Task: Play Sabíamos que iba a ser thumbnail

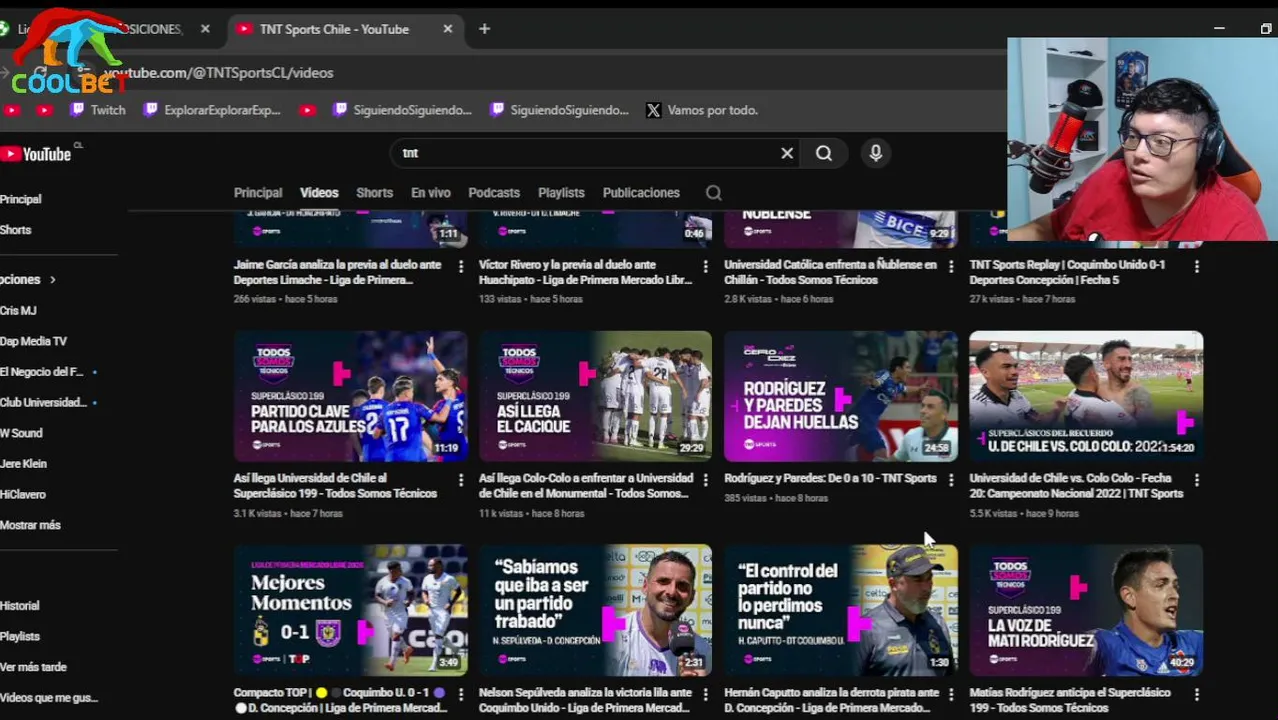Action: pyautogui.click(x=595, y=610)
